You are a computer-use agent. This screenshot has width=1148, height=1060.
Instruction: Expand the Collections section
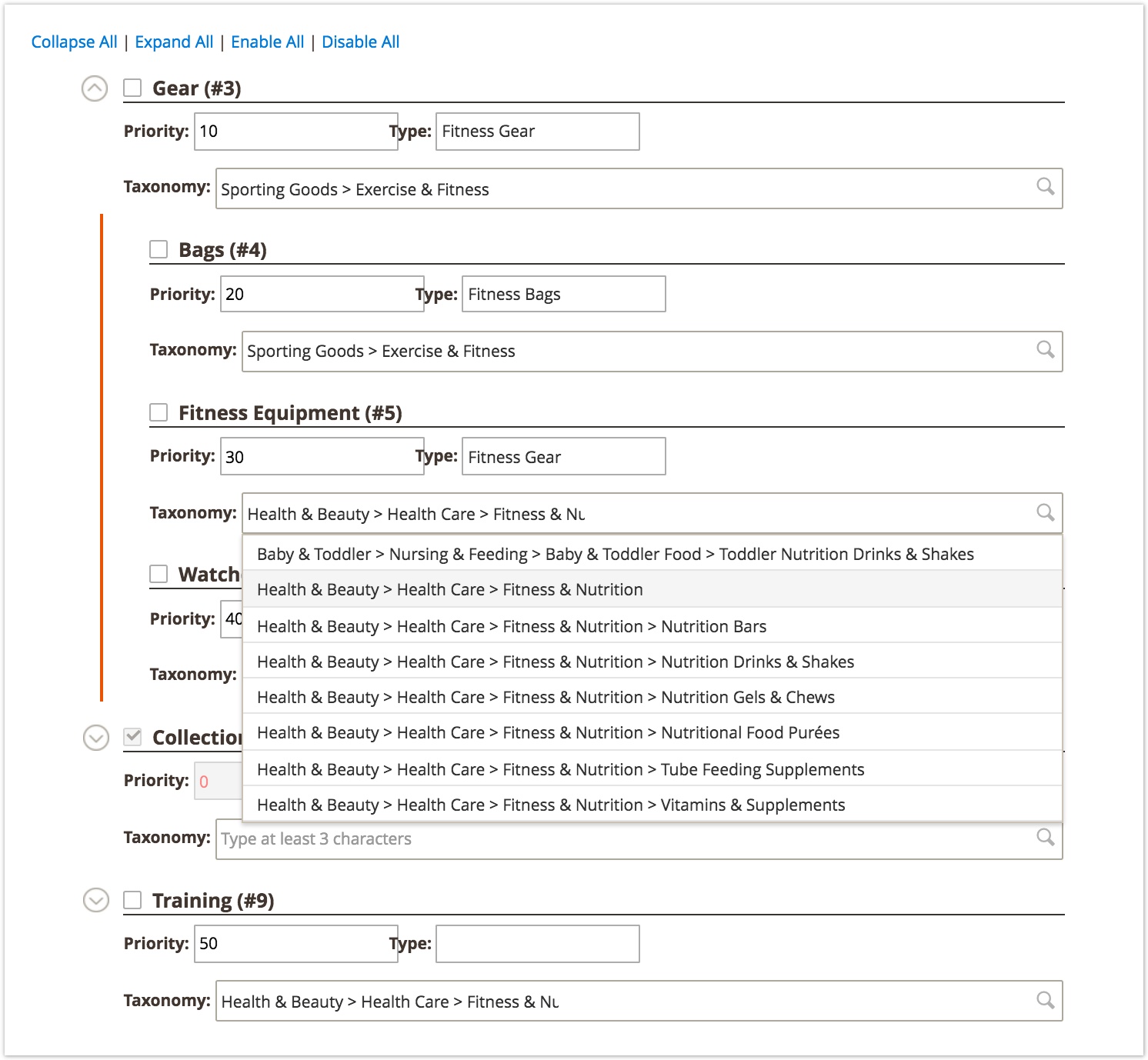click(x=95, y=738)
